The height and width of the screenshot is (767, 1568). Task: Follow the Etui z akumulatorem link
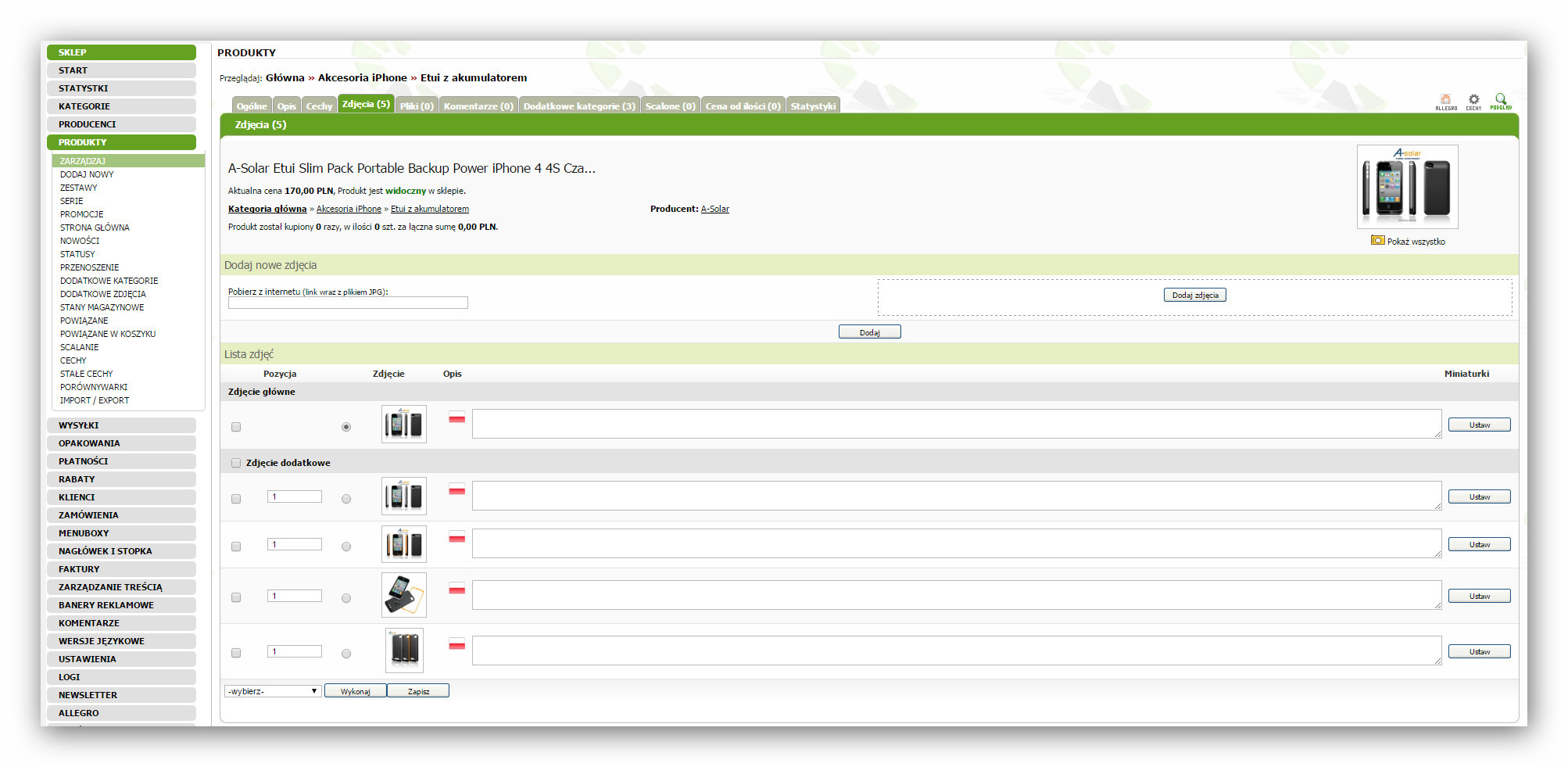pos(430,209)
